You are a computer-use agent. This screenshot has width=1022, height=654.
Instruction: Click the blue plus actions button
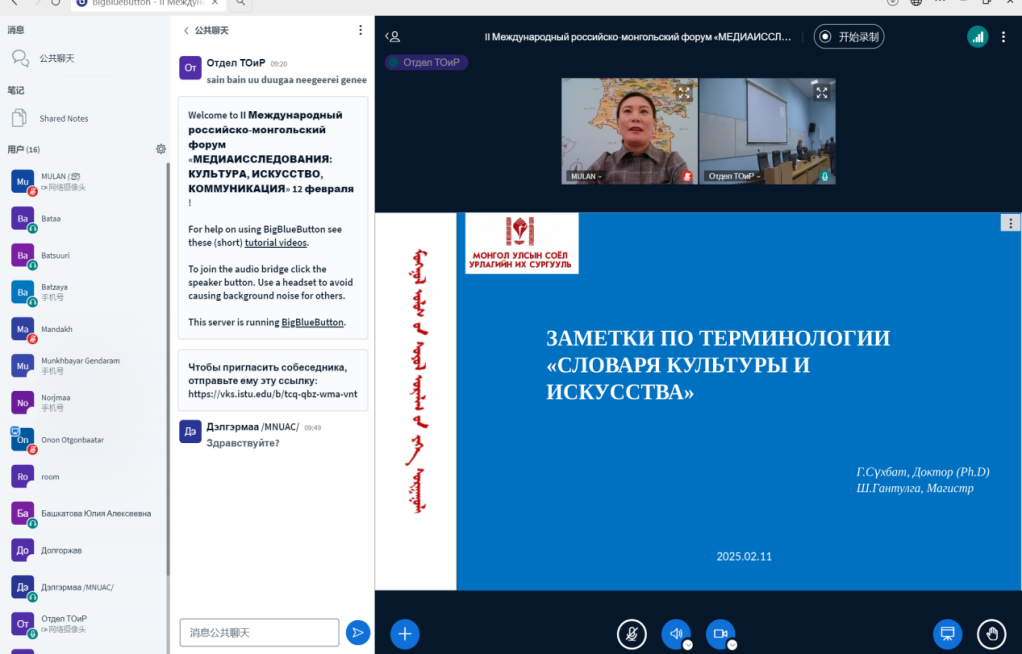click(x=405, y=634)
